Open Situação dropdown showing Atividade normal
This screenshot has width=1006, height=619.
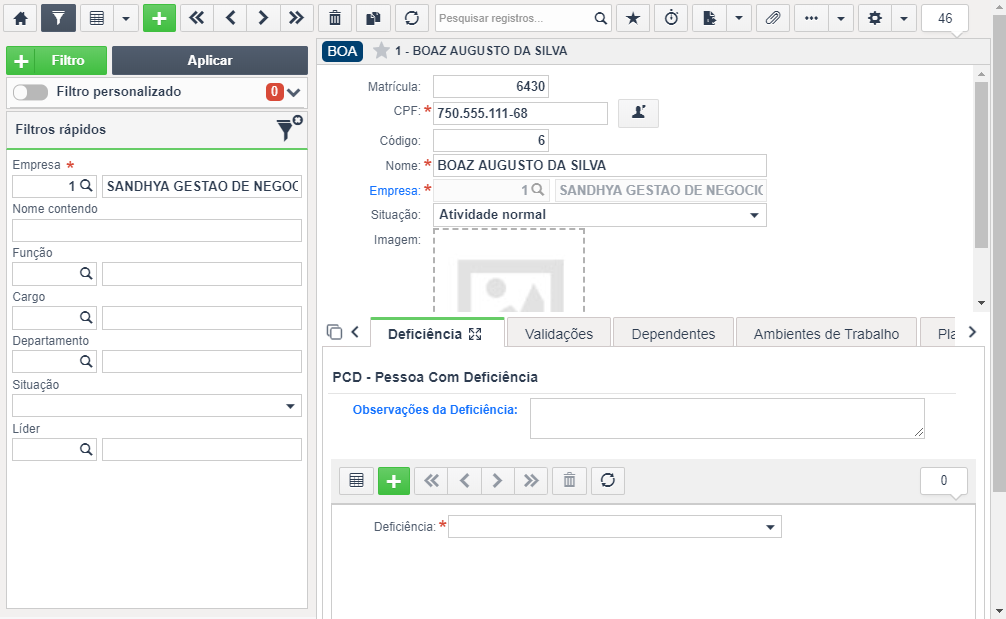600,215
